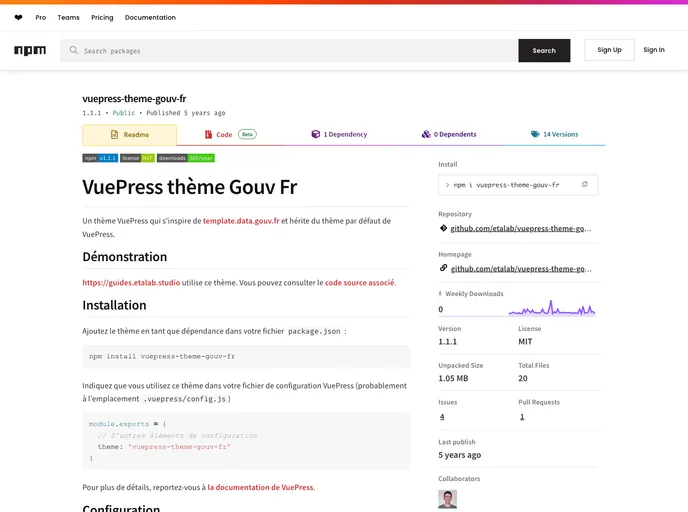This screenshot has height=512, width=688.
Task: Click the heart icon in top bar
Action: (x=18, y=18)
